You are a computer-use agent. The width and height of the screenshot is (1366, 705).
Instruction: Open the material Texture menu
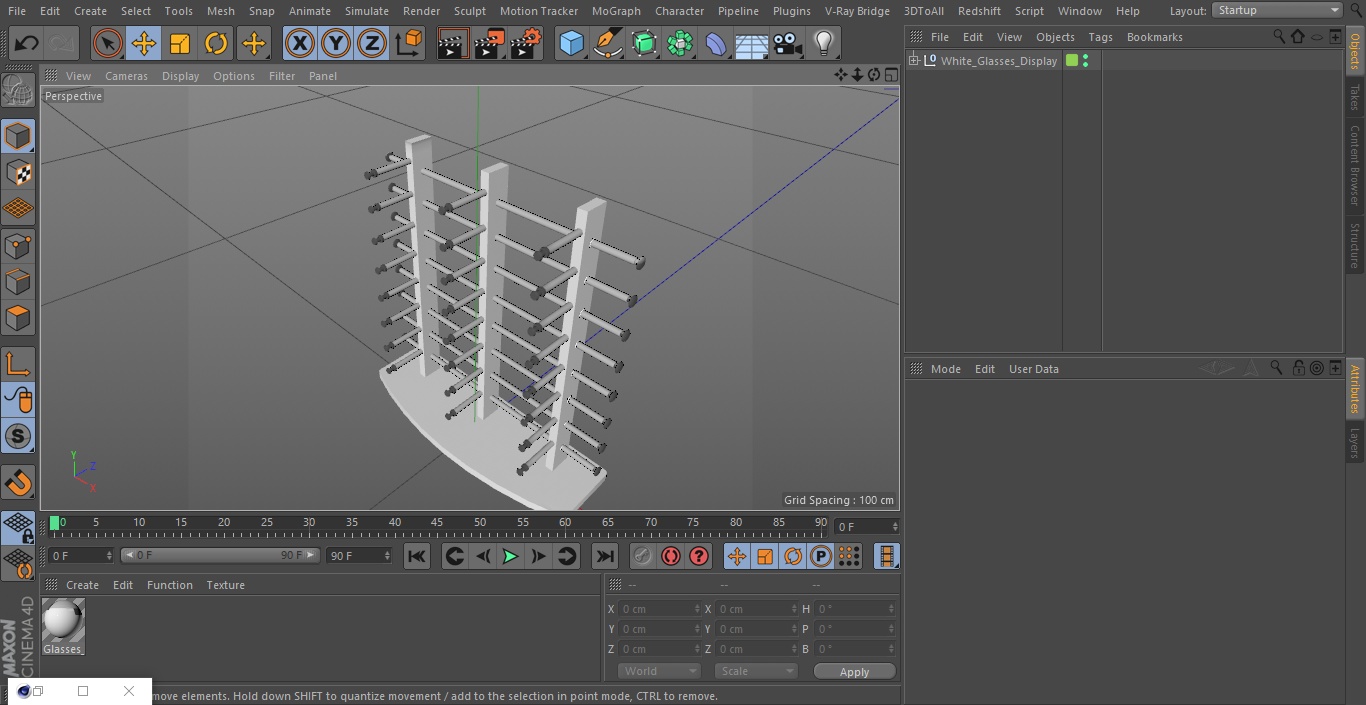[225, 585]
